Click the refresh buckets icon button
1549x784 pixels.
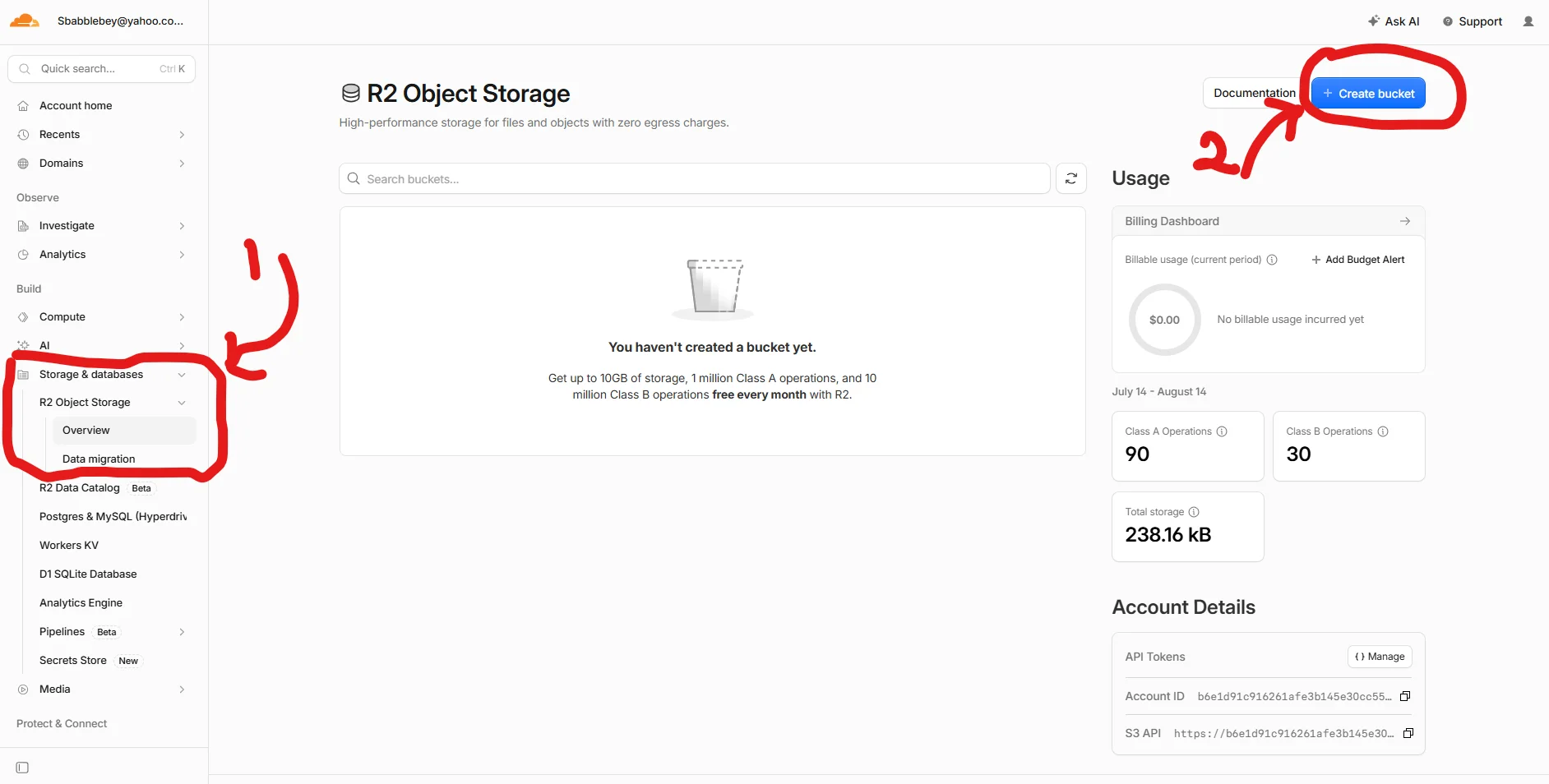point(1071,178)
